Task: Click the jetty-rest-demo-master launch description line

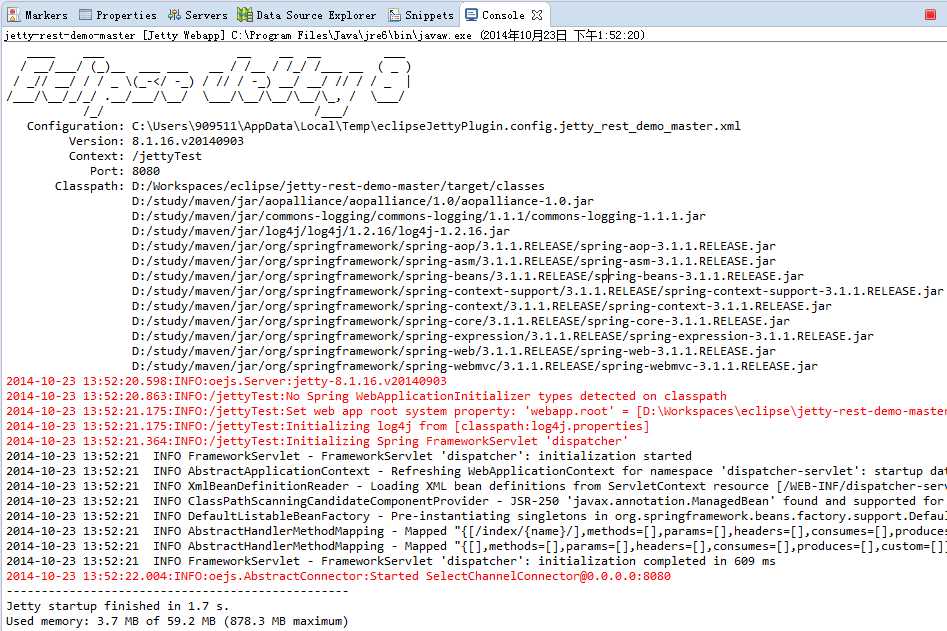Action: click(324, 35)
